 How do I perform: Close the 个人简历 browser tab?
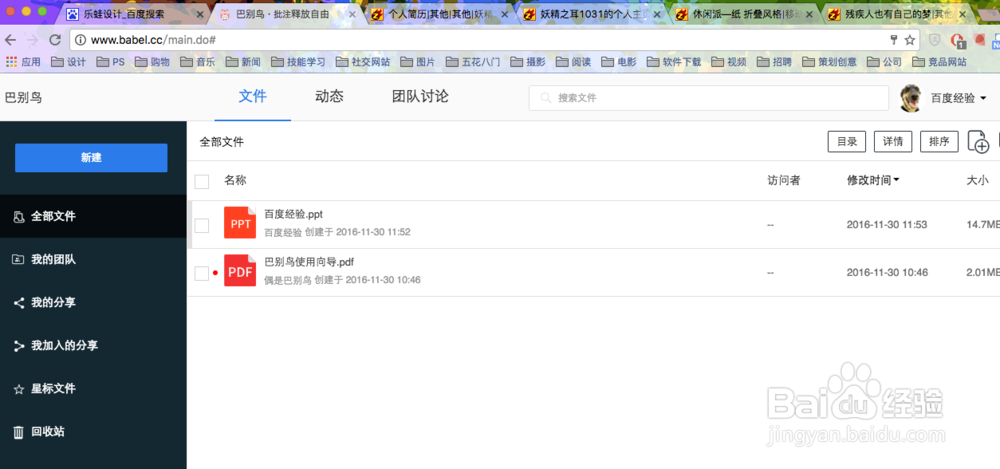pyautogui.click(x=504, y=14)
